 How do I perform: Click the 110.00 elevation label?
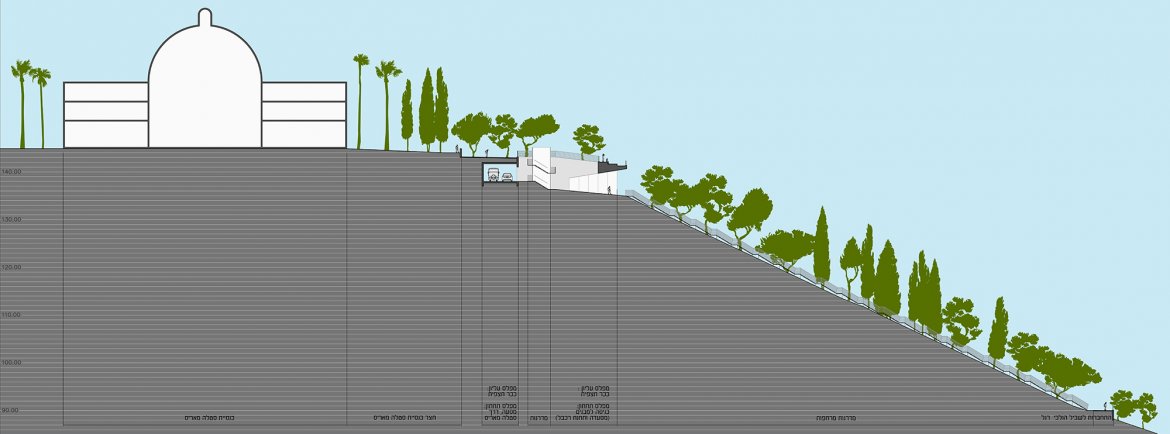[12, 315]
